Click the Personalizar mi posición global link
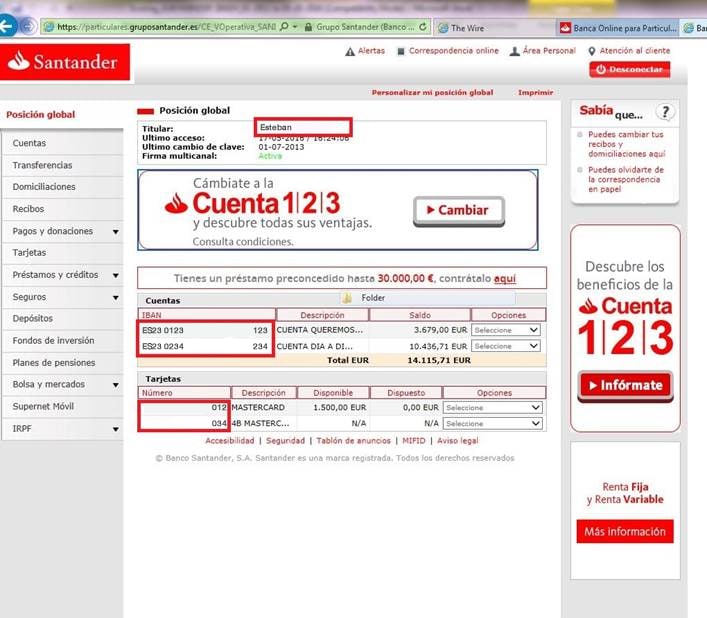Viewport: 707px width, 618px height. 432,93
